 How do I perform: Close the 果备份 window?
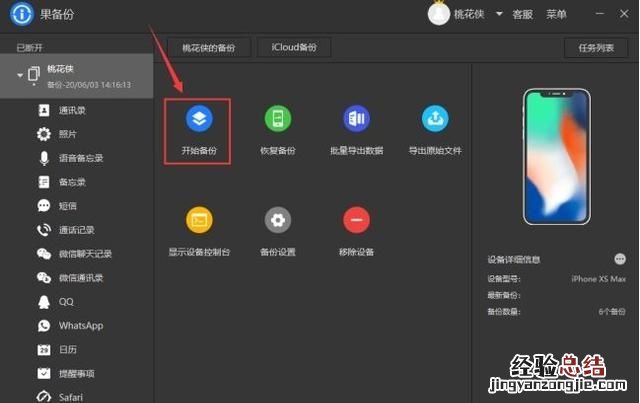tap(624, 14)
